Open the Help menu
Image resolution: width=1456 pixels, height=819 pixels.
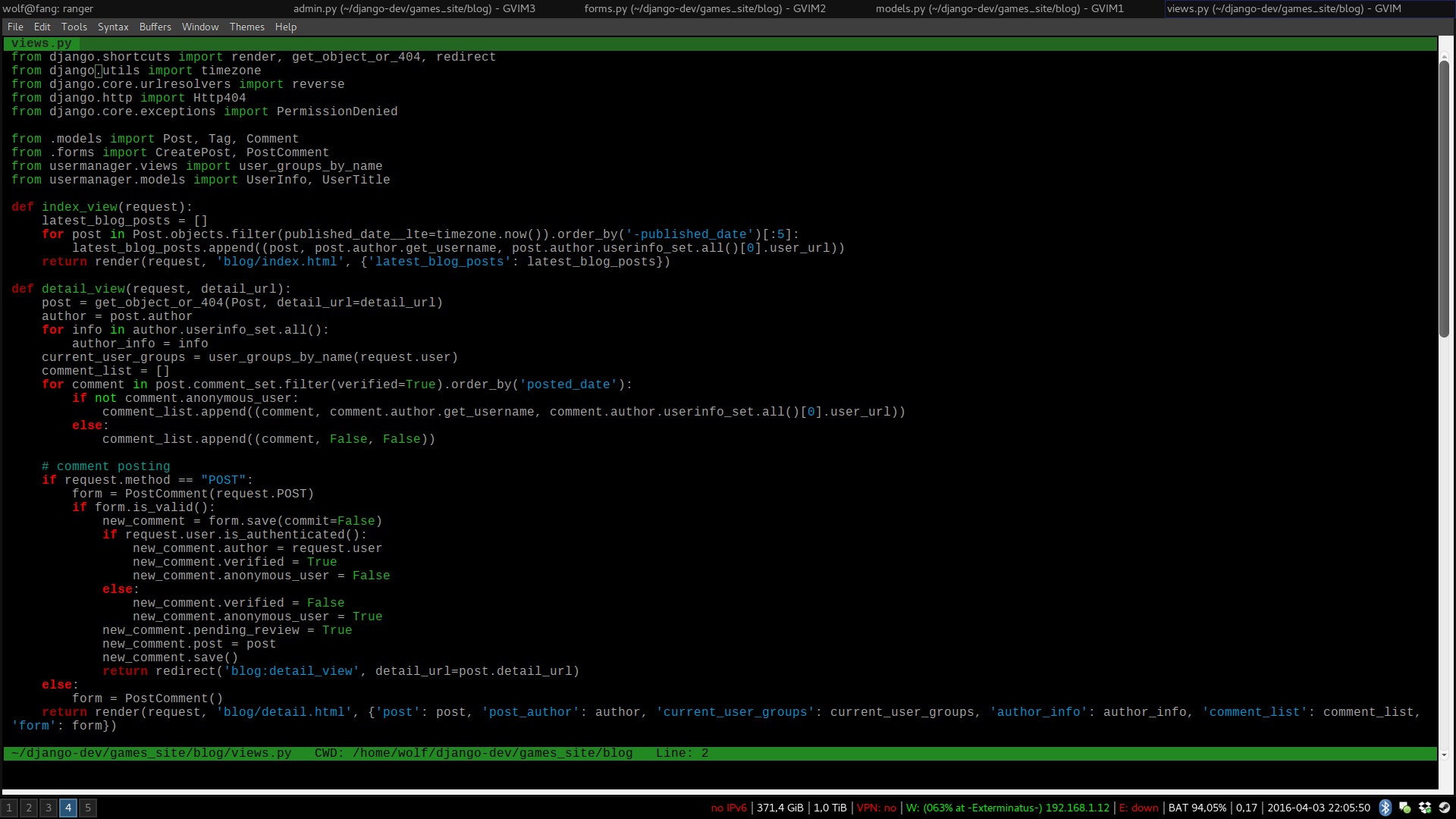[x=286, y=27]
